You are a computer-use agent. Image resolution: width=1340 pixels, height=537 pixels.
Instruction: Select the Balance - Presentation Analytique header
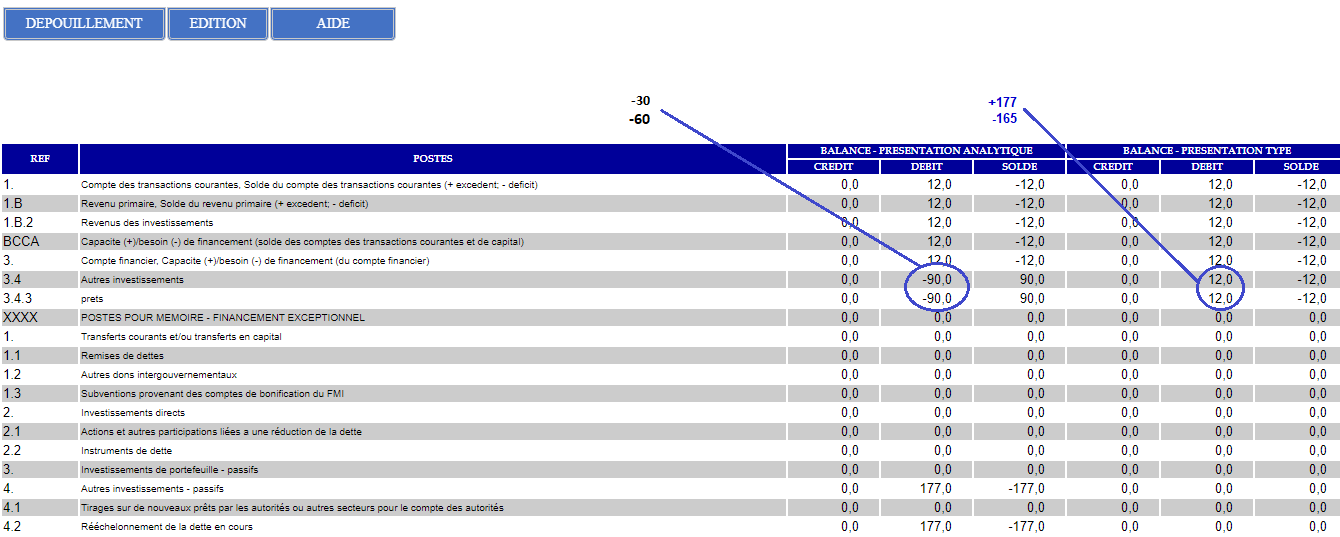(x=926, y=151)
